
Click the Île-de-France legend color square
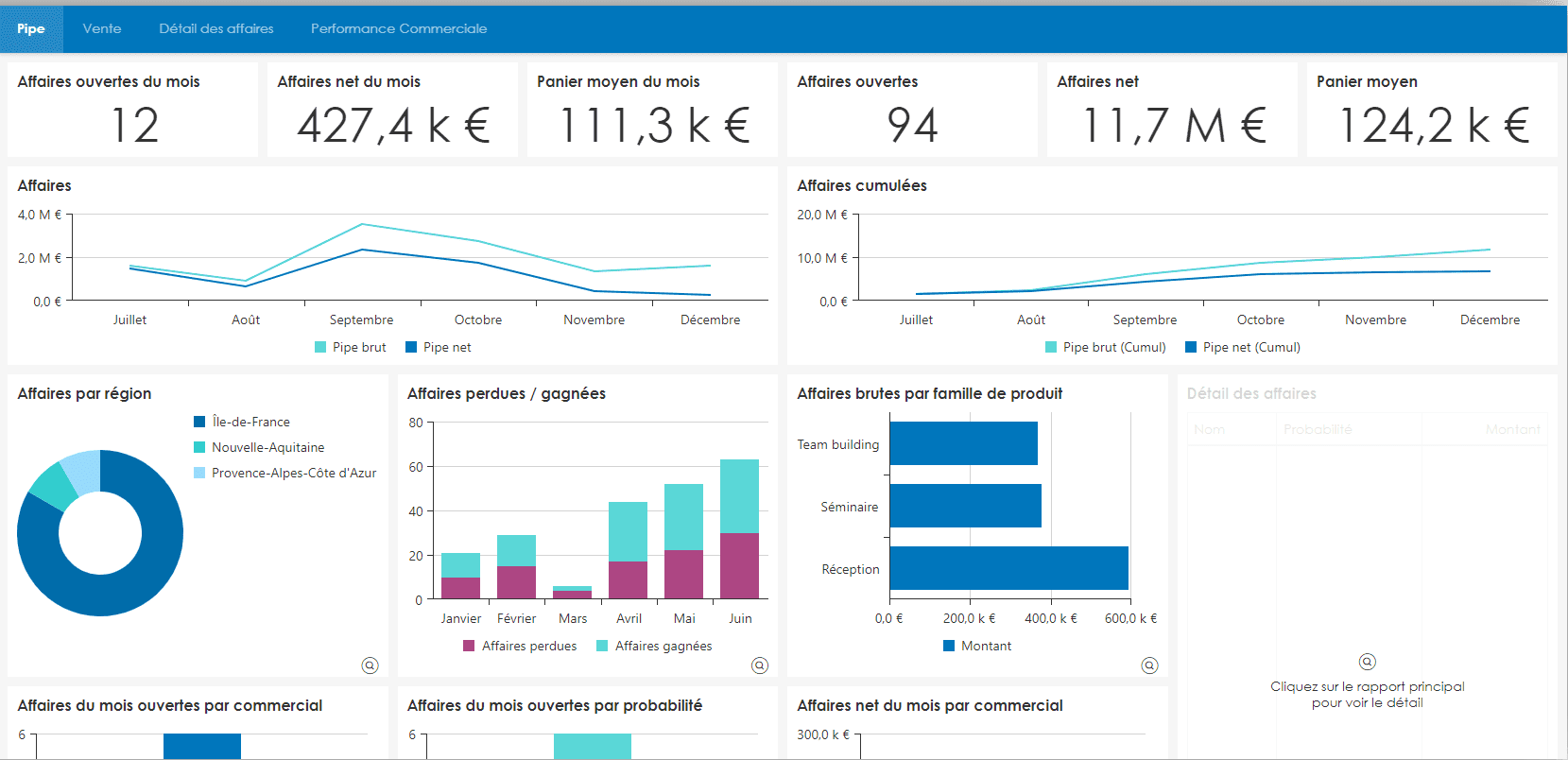click(x=199, y=422)
